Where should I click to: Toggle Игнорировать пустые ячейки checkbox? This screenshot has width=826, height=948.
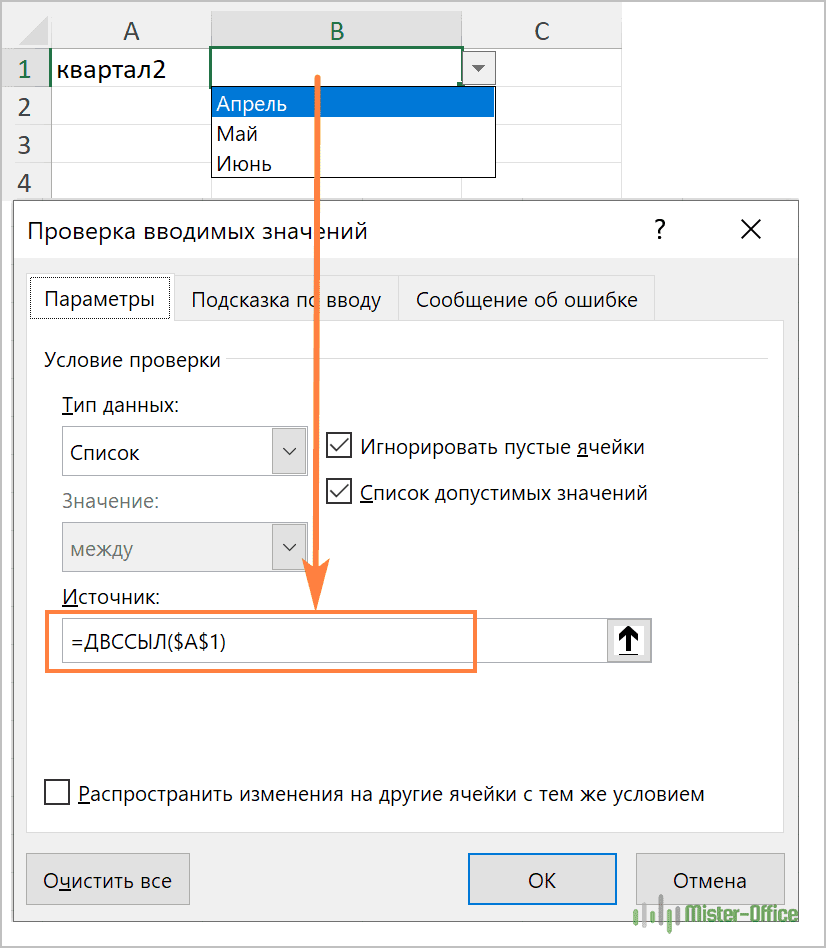click(x=339, y=446)
